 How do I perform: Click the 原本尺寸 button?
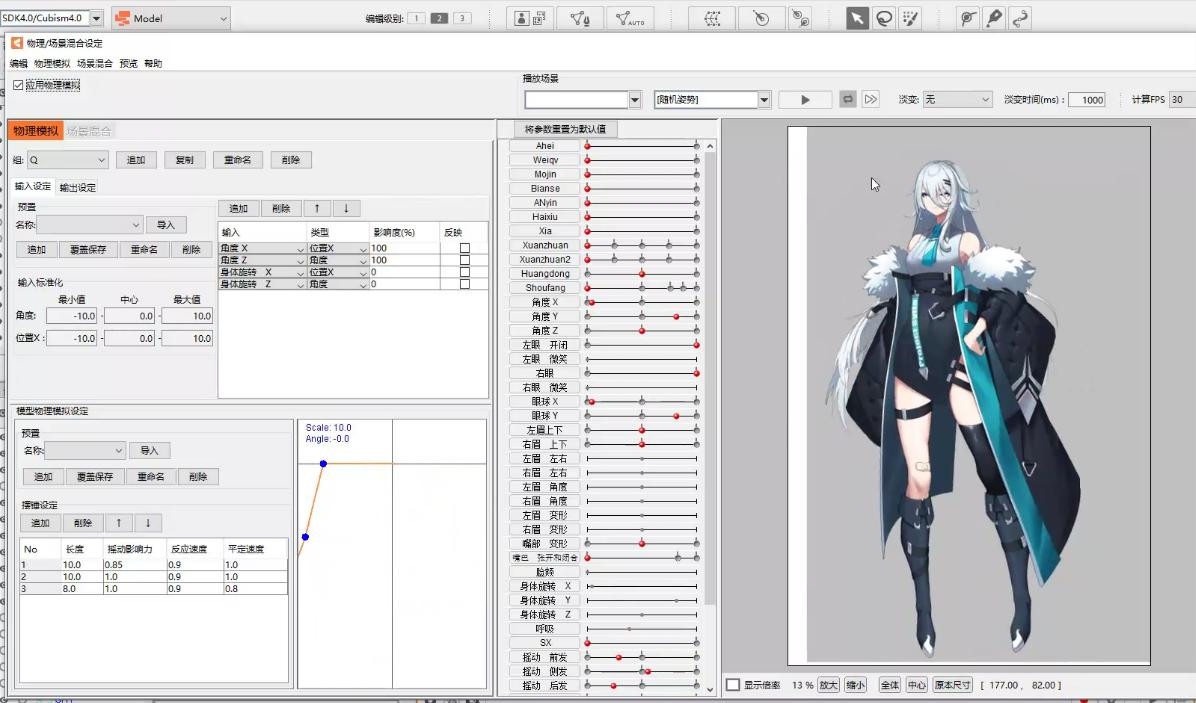coord(953,685)
